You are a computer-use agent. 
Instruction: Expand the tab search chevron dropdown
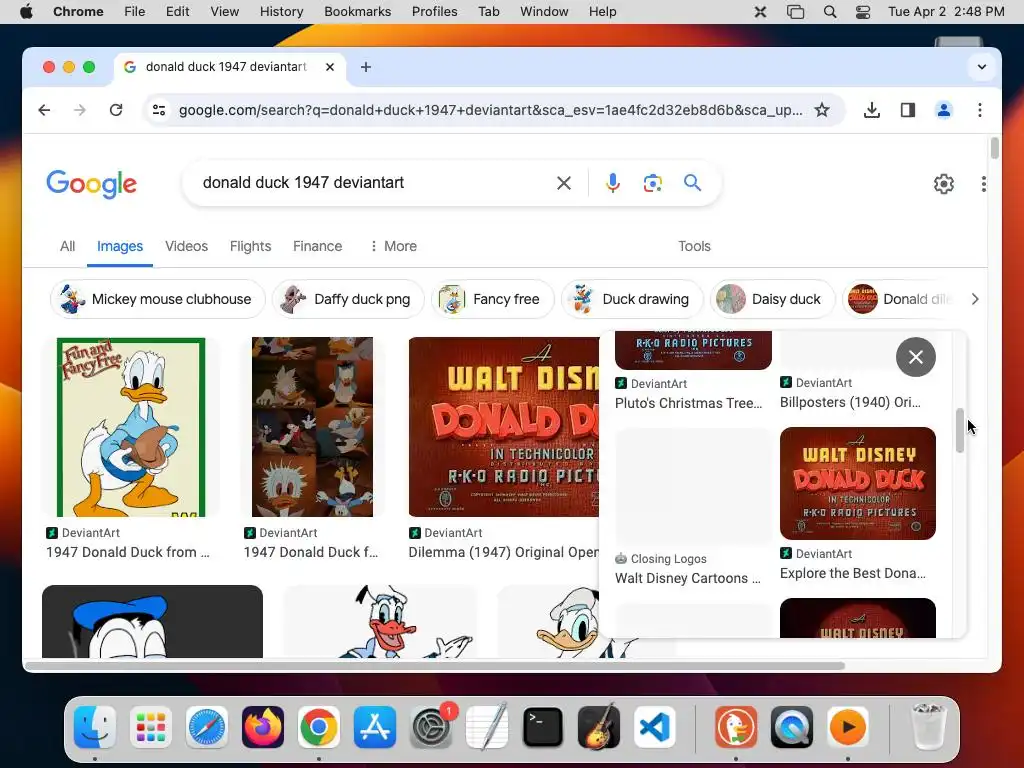pyautogui.click(x=981, y=67)
